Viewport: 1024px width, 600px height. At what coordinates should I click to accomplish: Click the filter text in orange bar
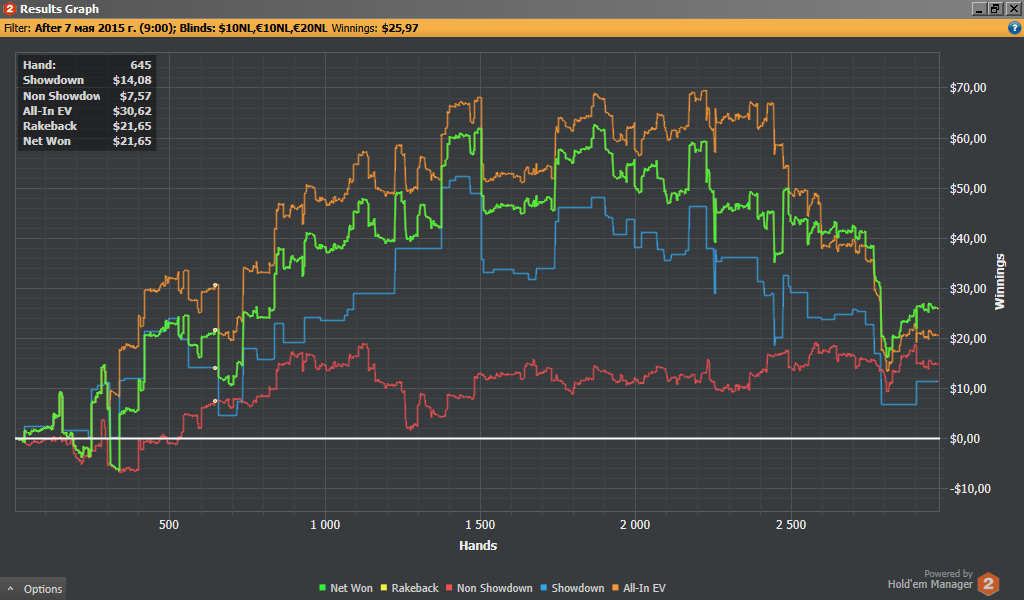coord(166,28)
